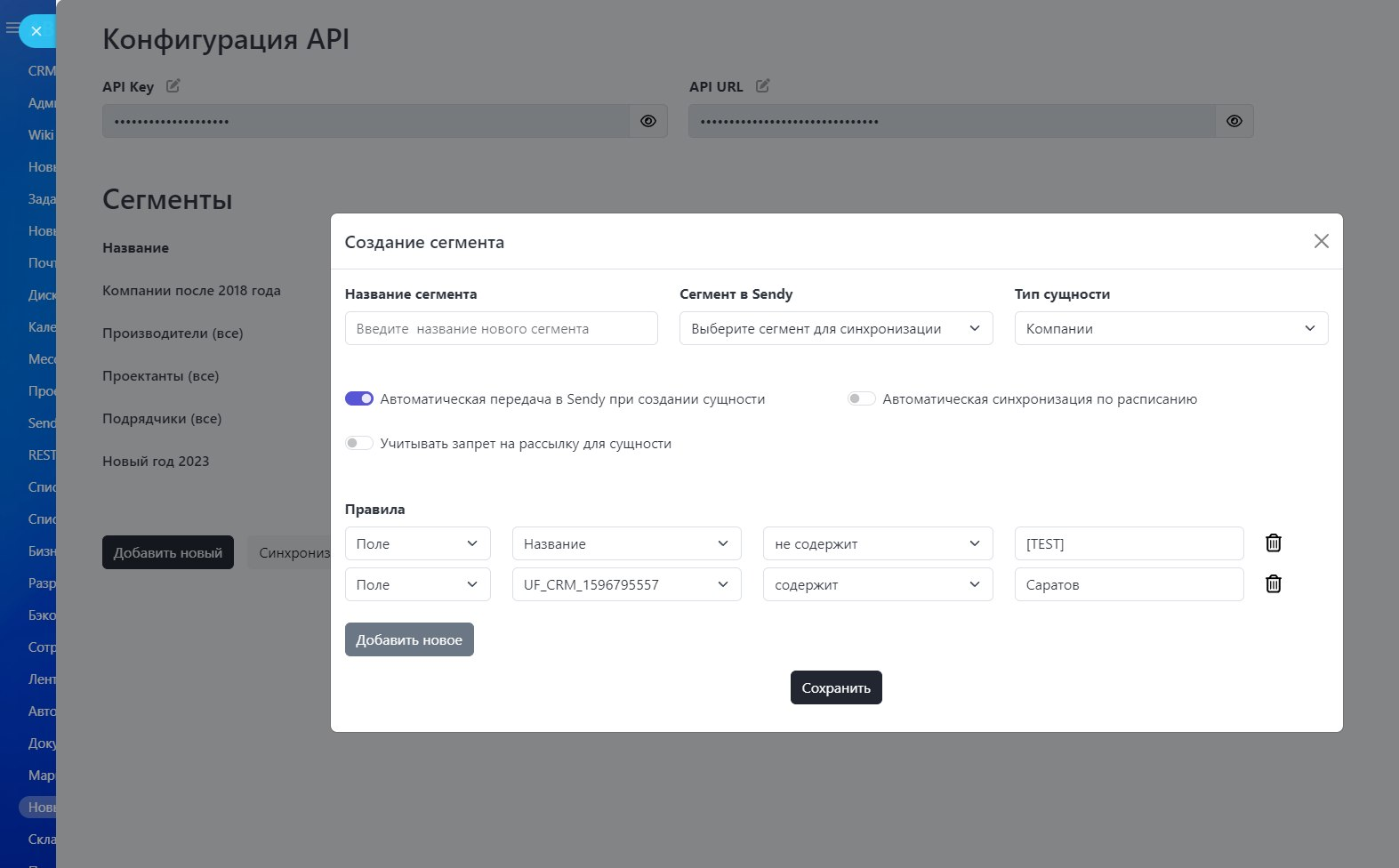Expand the не содержит condition dropdown

coord(877,543)
